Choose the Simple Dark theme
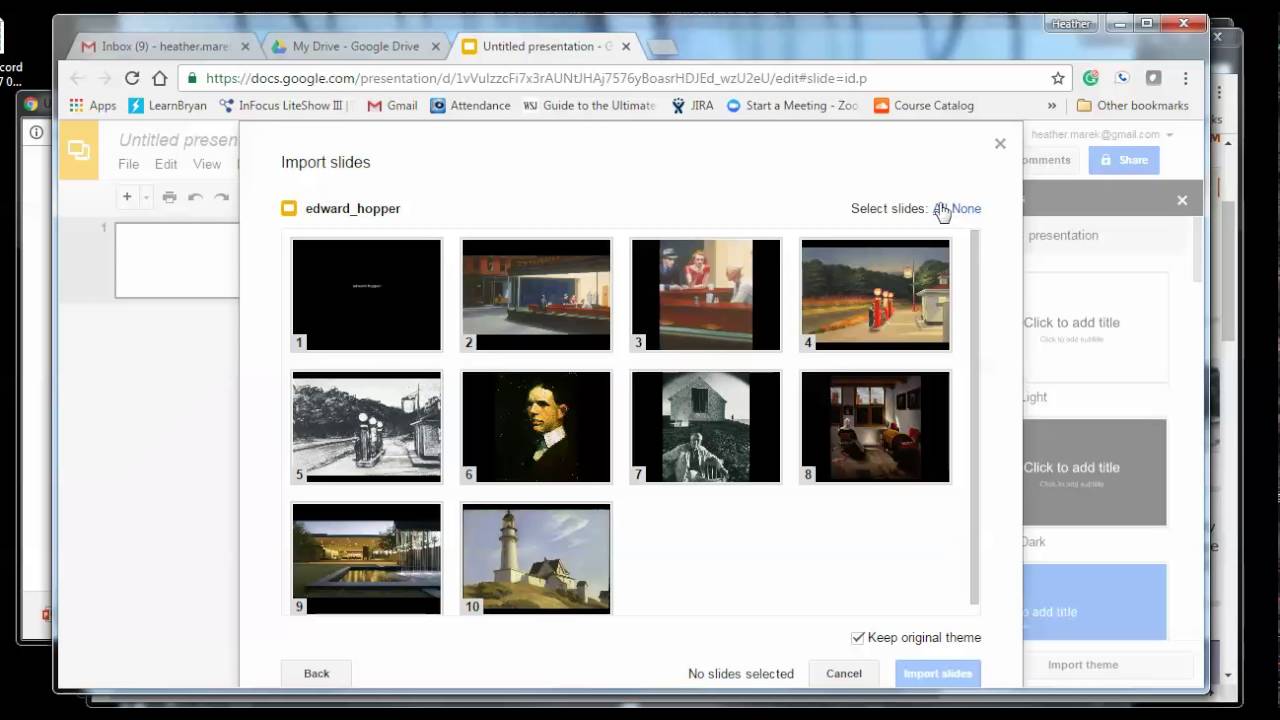The width and height of the screenshot is (1280, 720). pos(1094,472)
